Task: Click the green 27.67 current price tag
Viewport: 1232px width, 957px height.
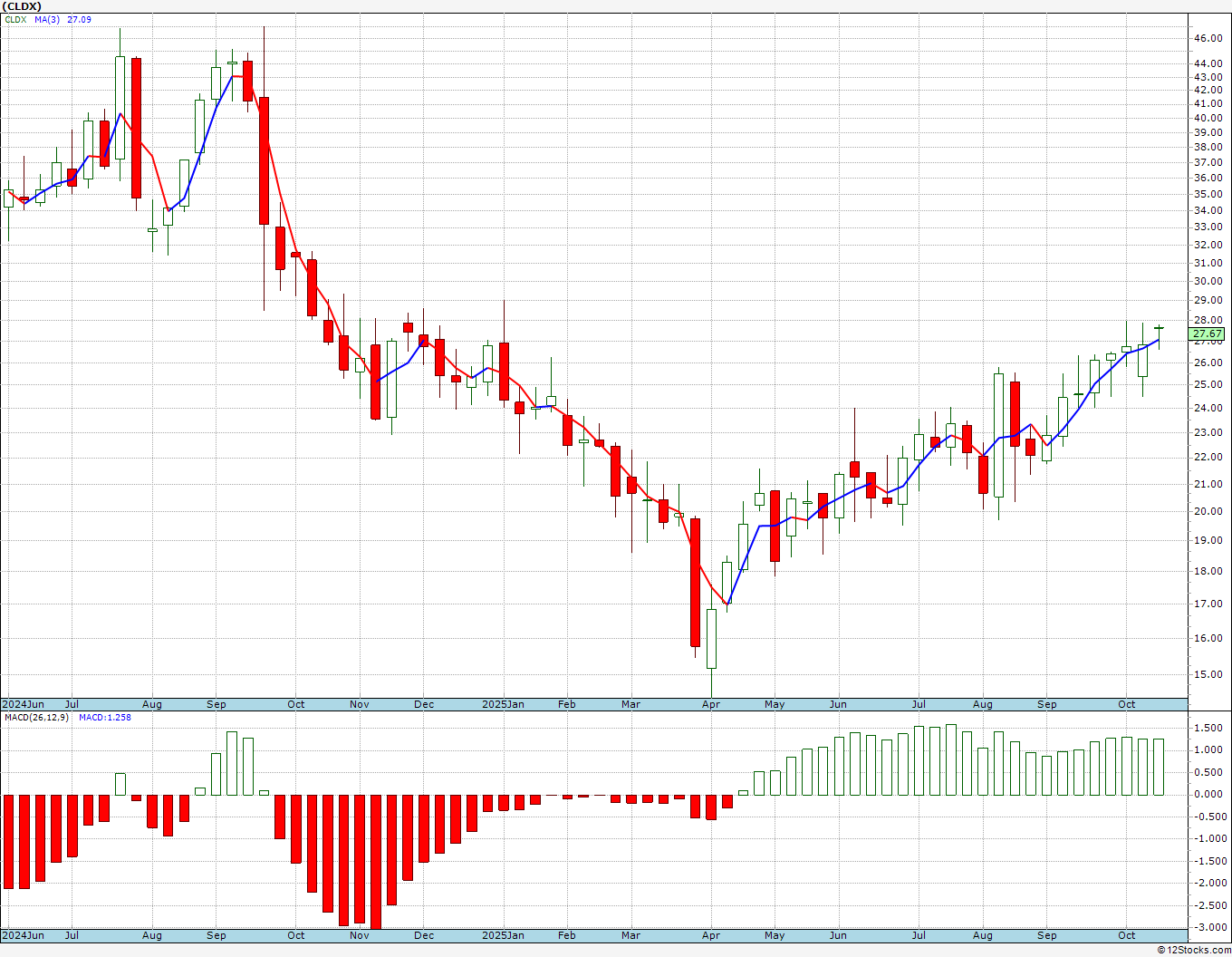Action: click(x=1208, y=334)
